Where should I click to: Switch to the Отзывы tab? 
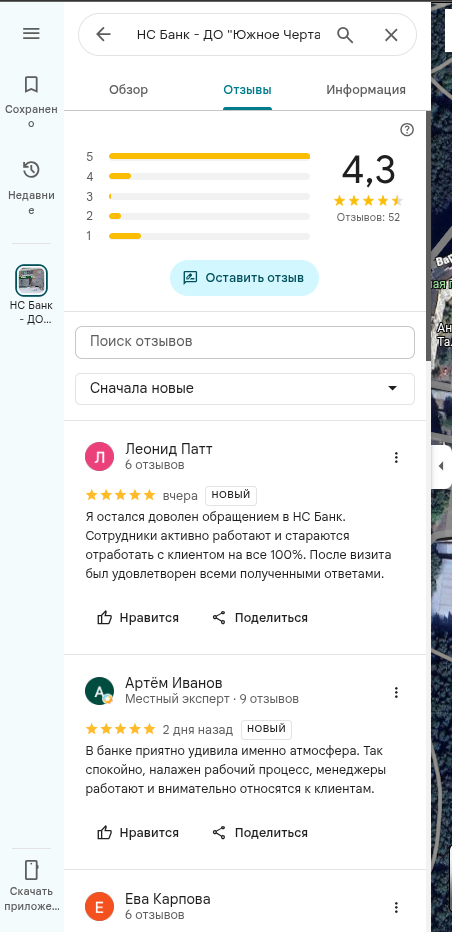247,90
